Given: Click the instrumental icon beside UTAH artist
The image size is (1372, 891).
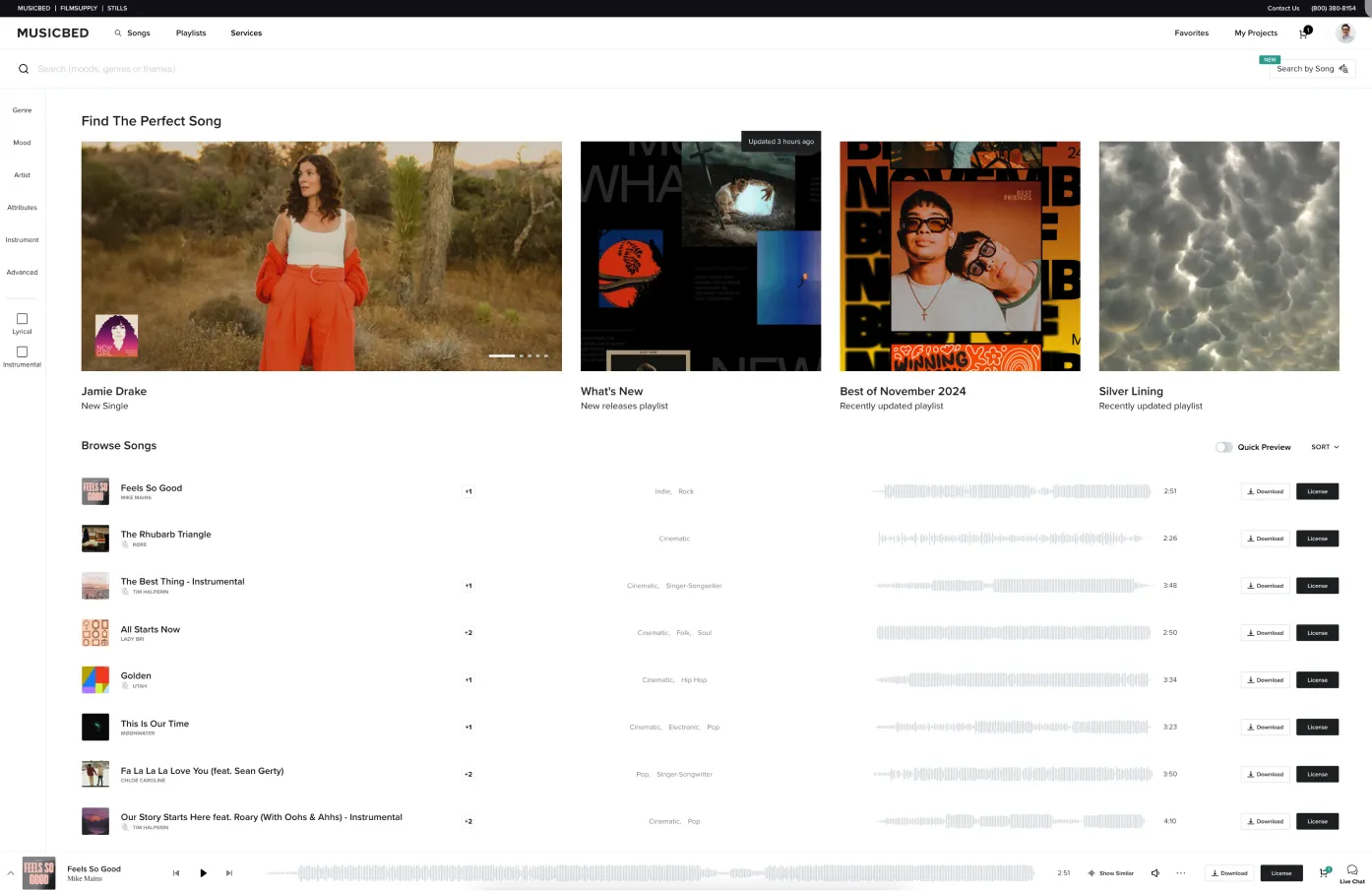Looking at the screenshot, I should (x=125, y=686).
